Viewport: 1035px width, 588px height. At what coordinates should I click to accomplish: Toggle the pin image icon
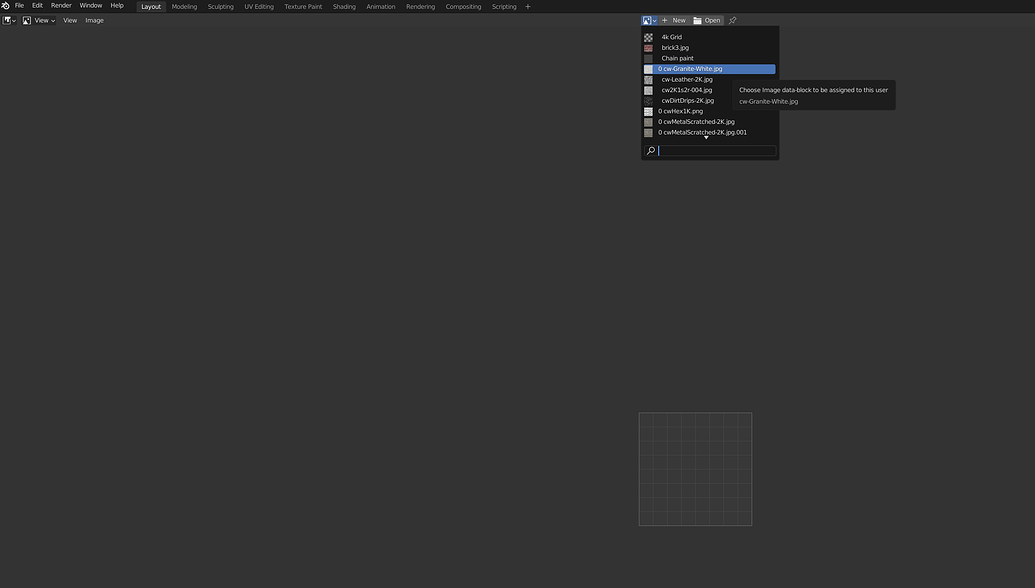pyautogui.click(x=732, y=20)
